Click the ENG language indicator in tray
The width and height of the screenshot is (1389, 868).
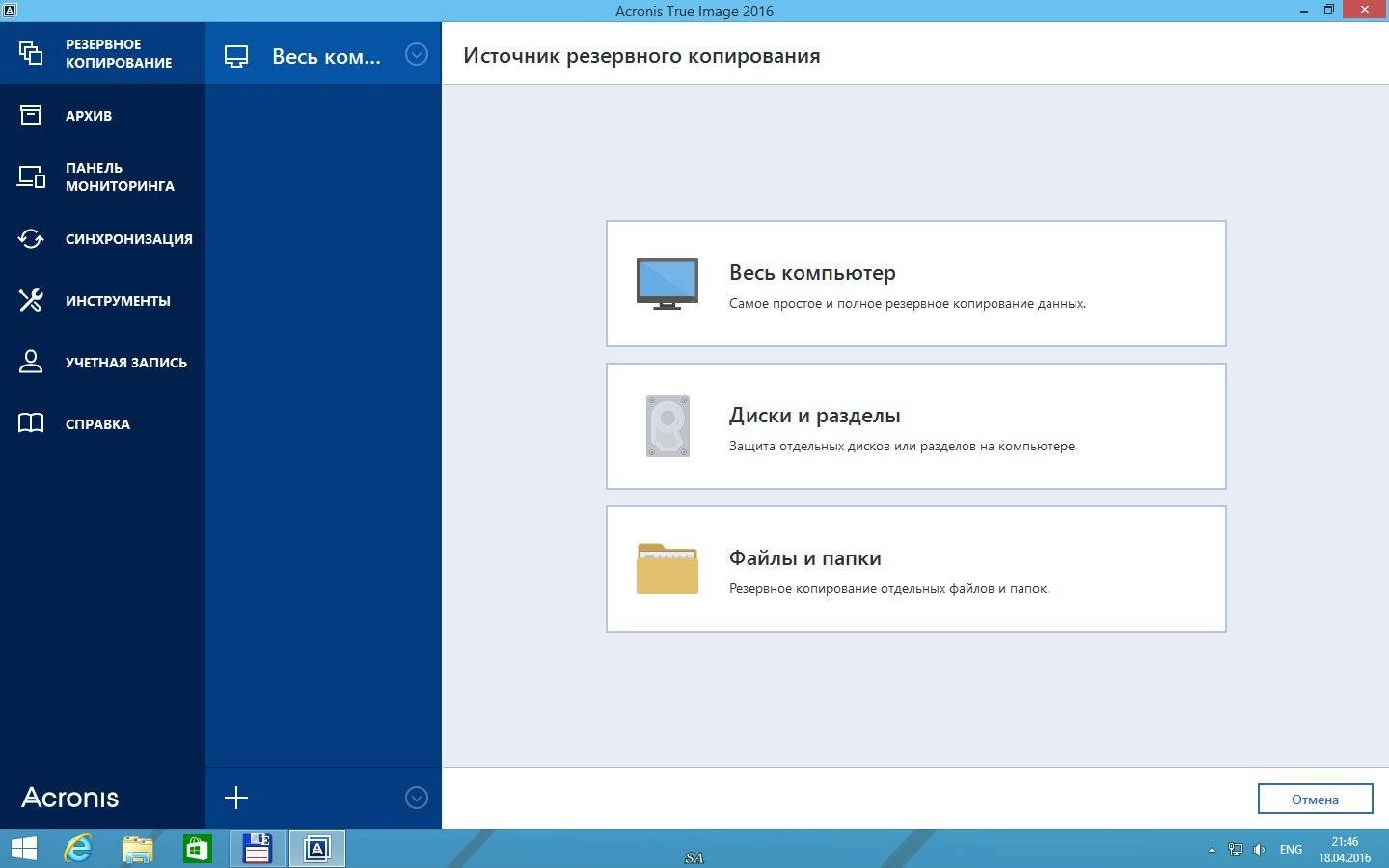(x=1291, y=850)
